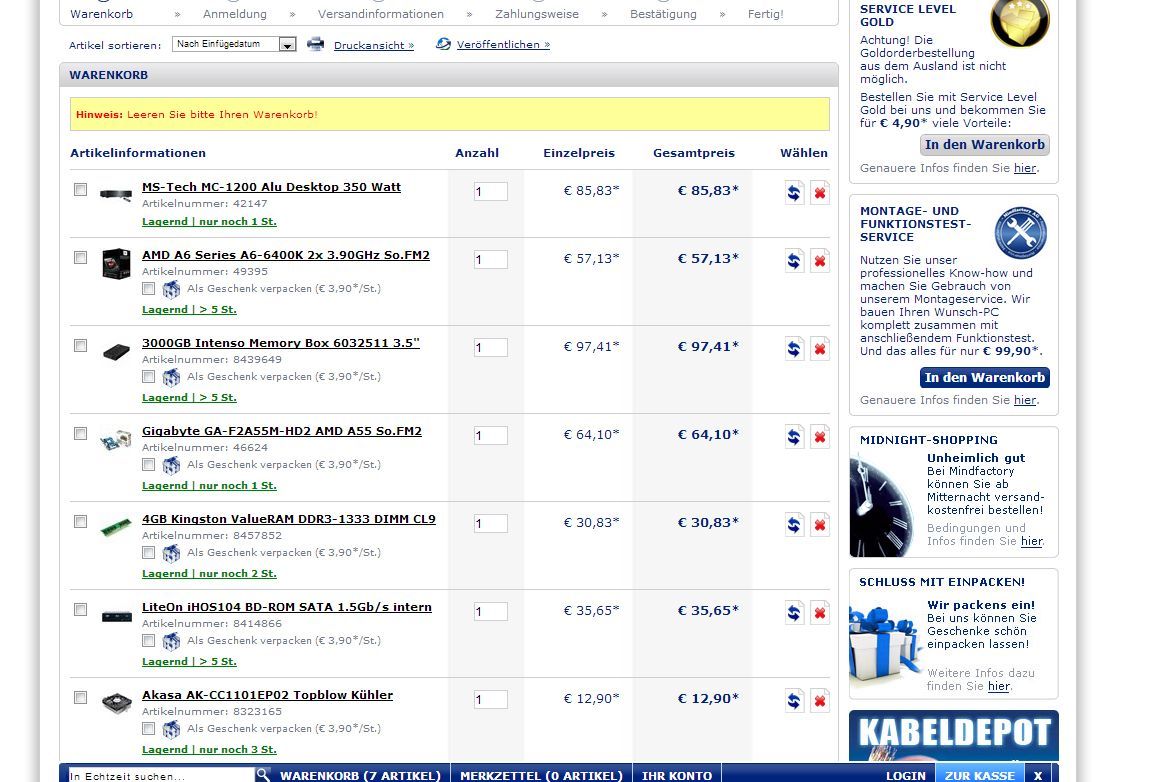Click the search magnifier icon in bottom bar
This screenshot has width=1157, height=782.
[x=263, y=775]
